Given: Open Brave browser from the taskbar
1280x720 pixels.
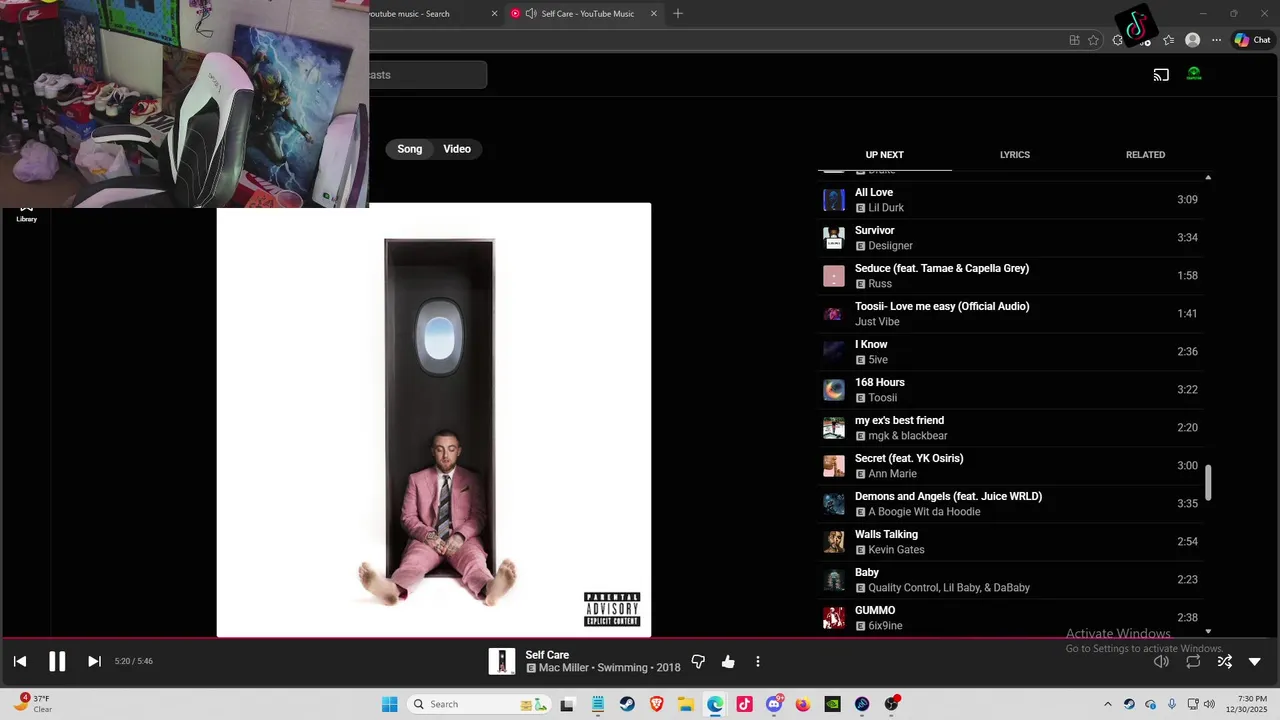Looking at the screenshot, I should [x=656, y=704].
